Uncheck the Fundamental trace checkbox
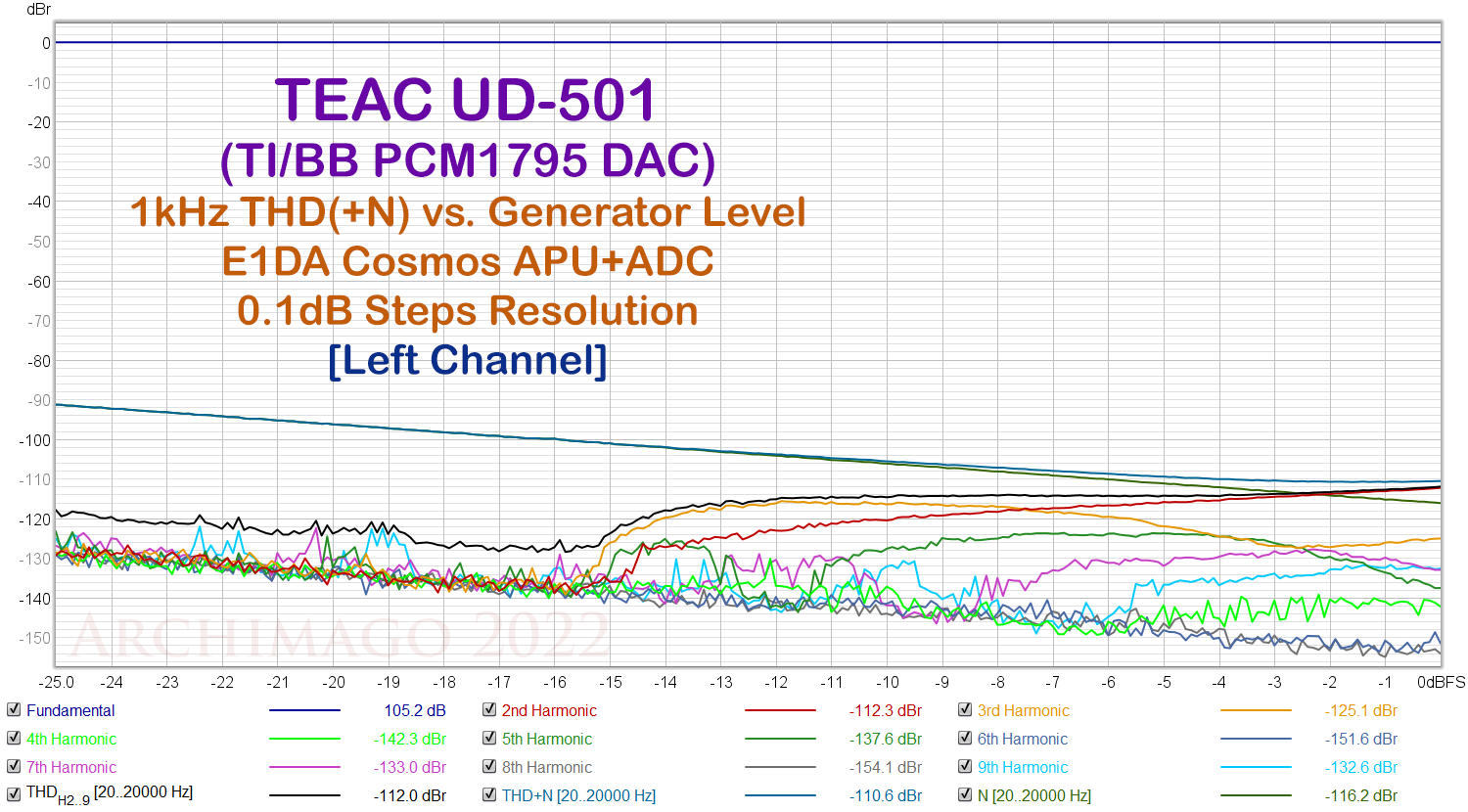 pyautogui.click(x=14, y=710)
